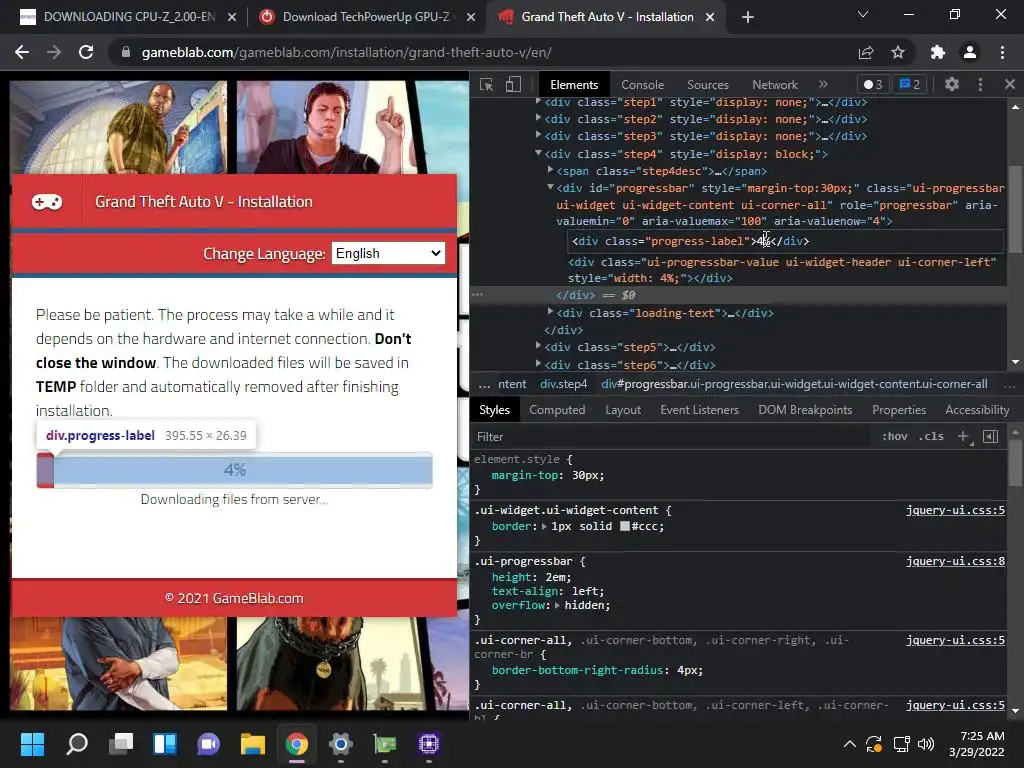Click the address bar URL
Screen dimensions: 1024x768
pos(347,52)
